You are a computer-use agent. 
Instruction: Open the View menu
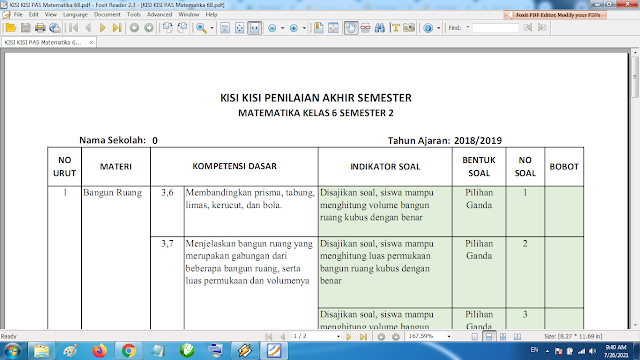pos(51,15)
